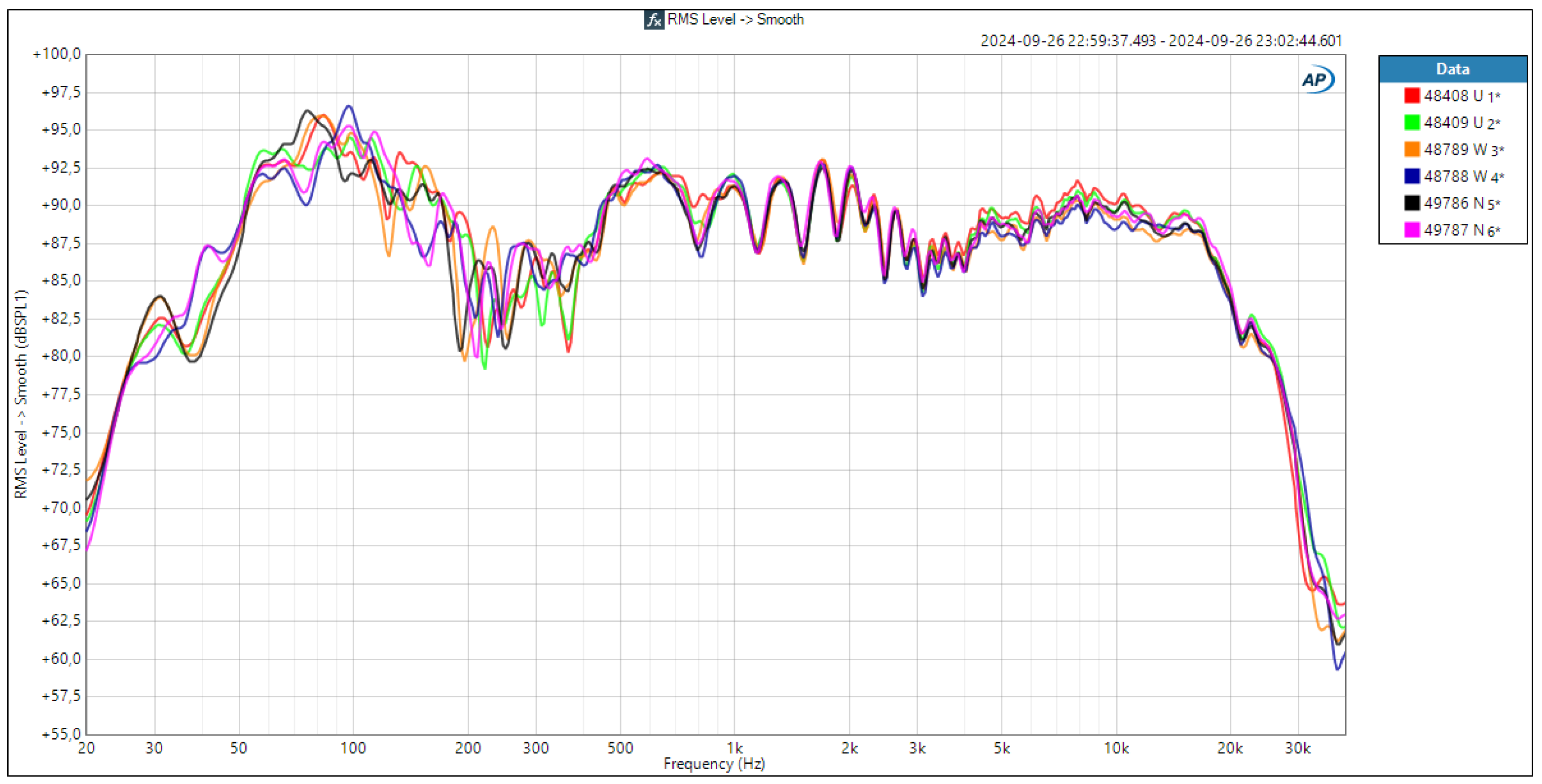Click the 'Frequency (Hz)' X-axis label
Viewport: 1542px width, 784px height.
(x=714, y=764)
